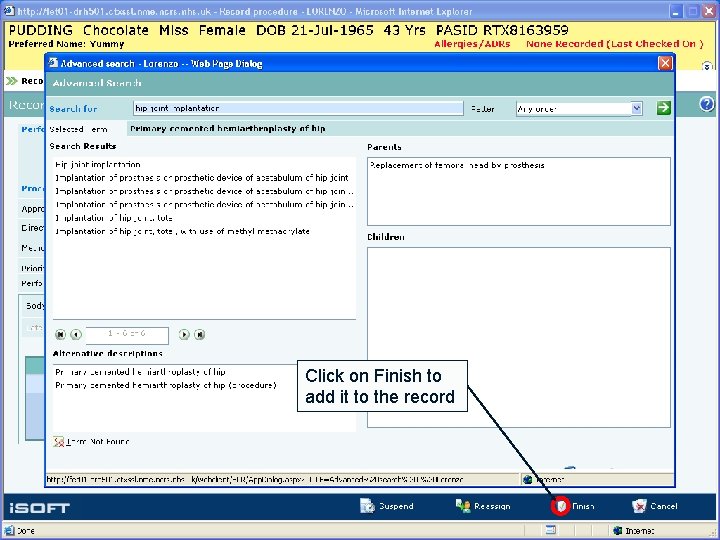Screen dimensions: 720x540
Task: Click the Term Not Found icon
Action: pyautogui.click(x=58, y=442)
